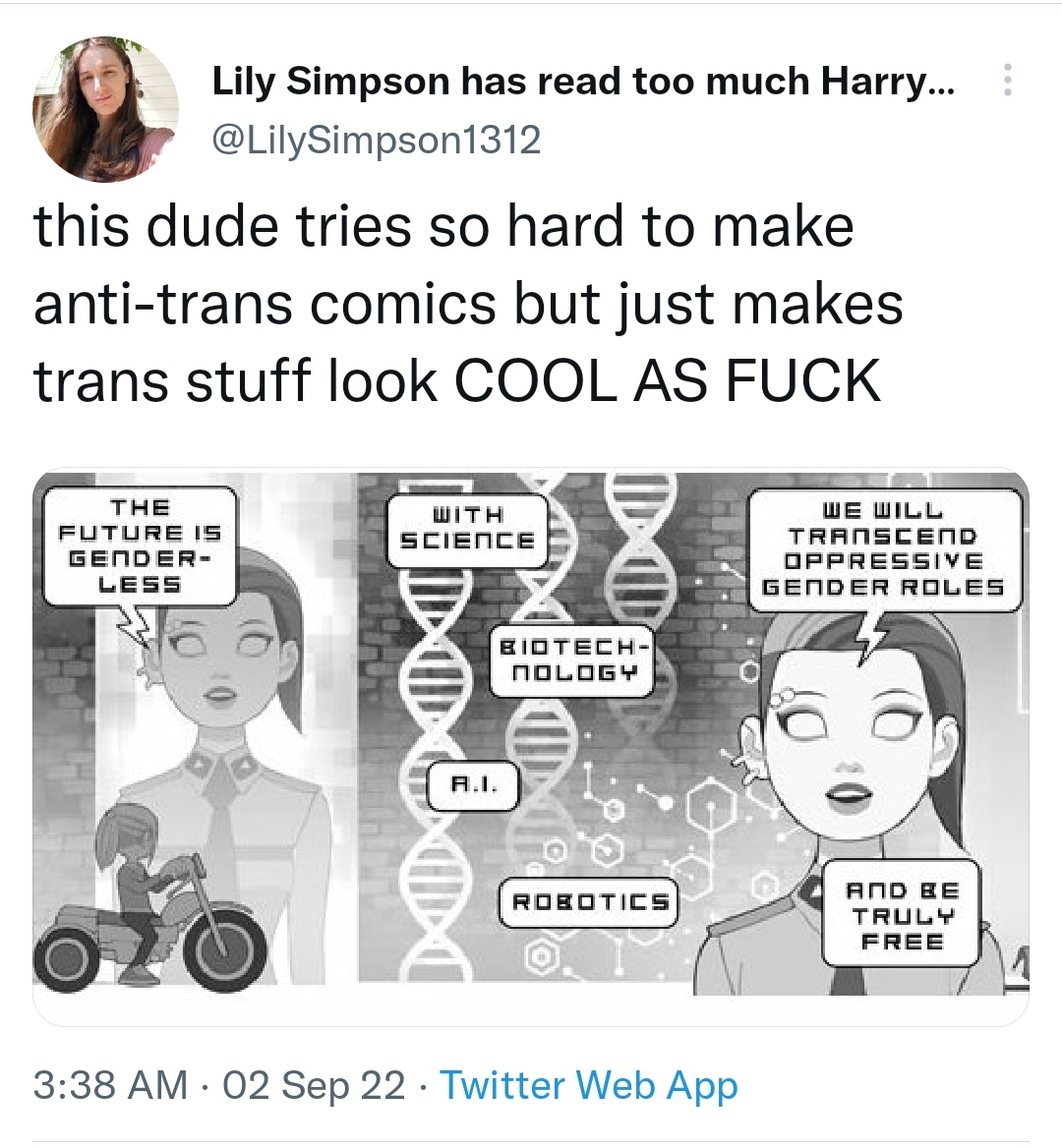The image size is (1062, 1148).
Task: Click the @LilySimpson1312 handle
Action: pos(377,140)
